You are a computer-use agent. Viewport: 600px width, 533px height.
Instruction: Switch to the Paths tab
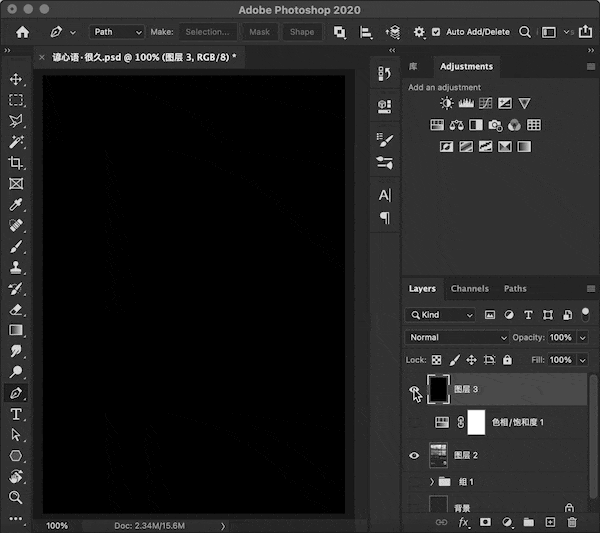point(515,289)
